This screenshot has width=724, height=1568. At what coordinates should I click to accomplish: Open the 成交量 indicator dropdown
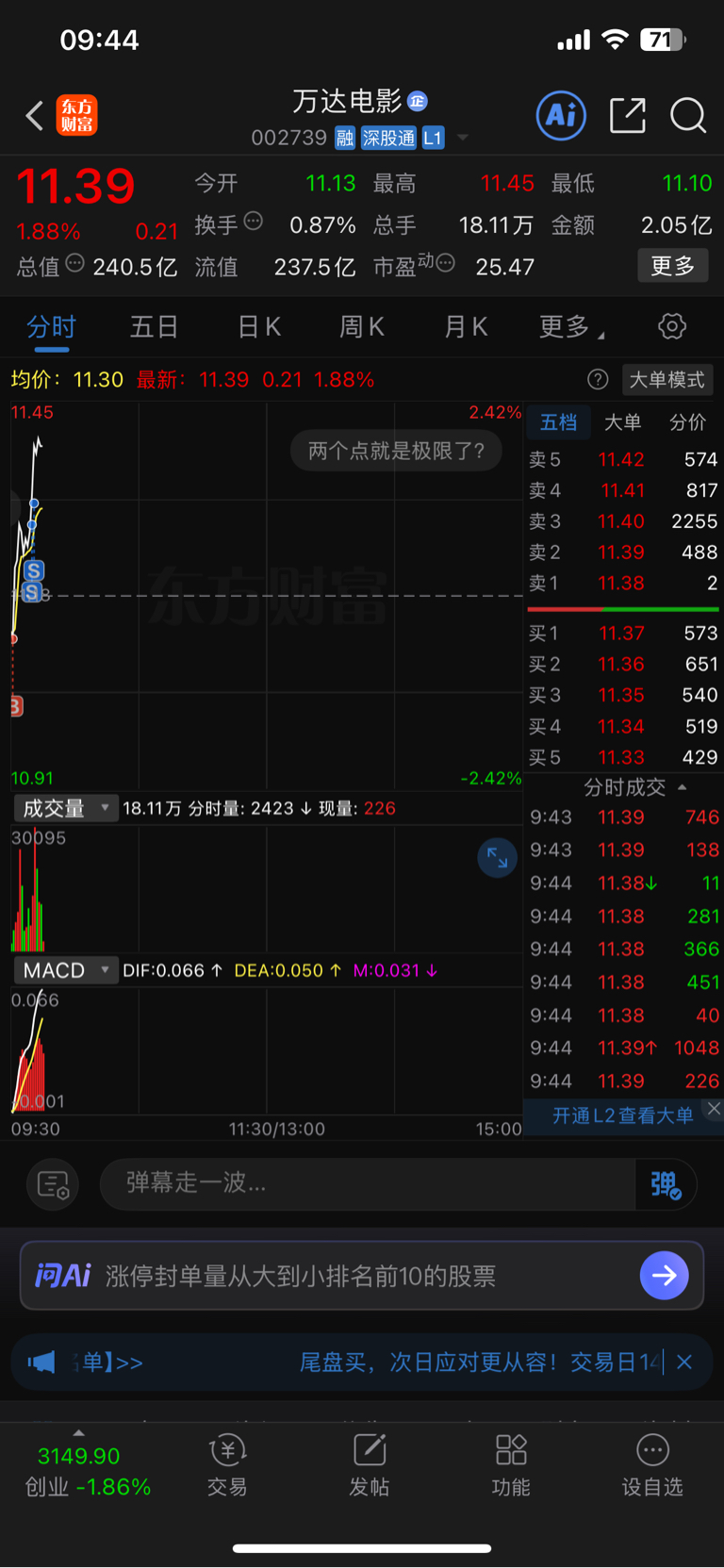point(65,808)
